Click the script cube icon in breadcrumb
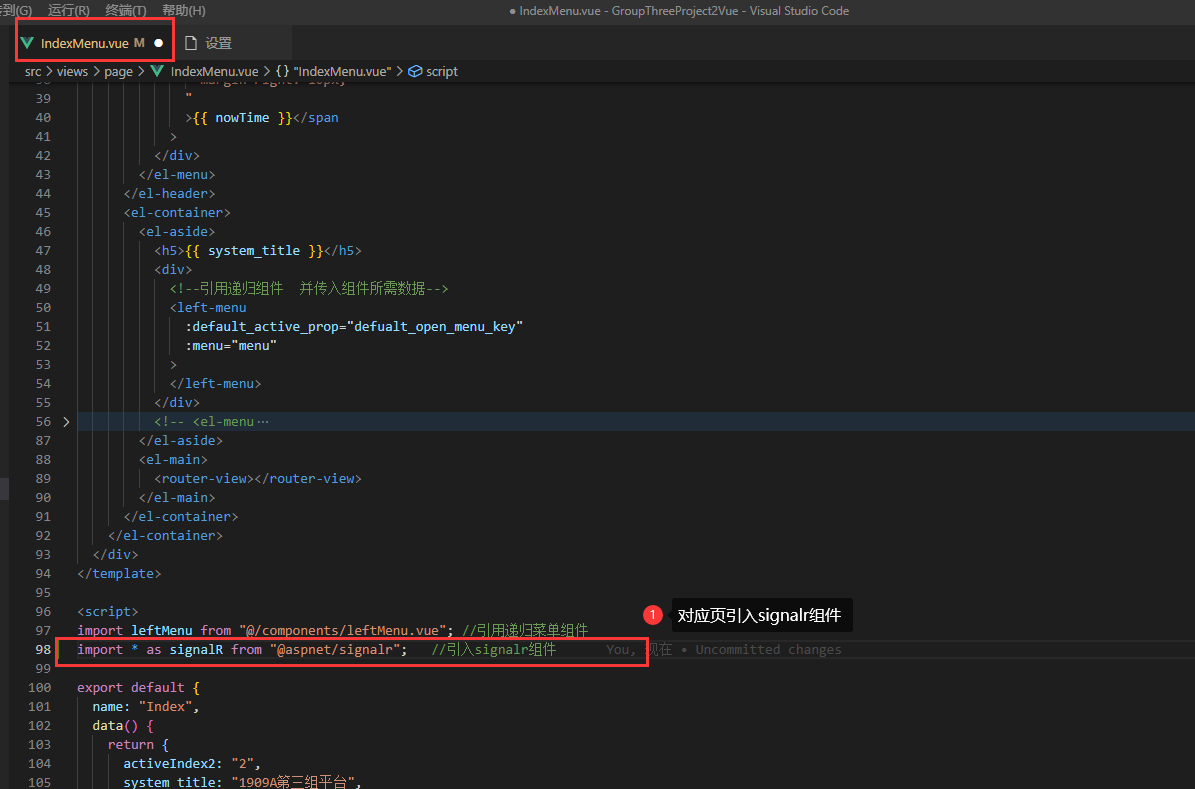1195x789 pixels. pyautogui.click(x=415, y=72)
